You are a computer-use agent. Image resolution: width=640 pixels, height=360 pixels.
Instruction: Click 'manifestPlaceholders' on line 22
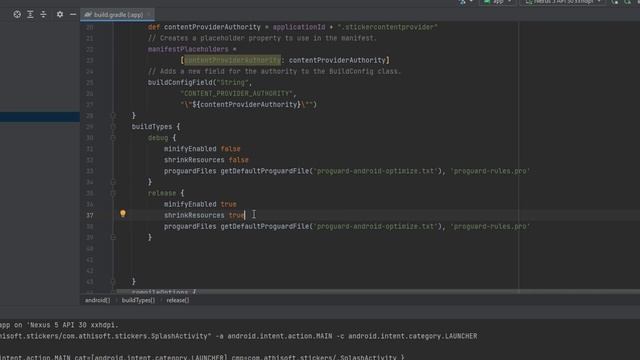tap(188, 49)
